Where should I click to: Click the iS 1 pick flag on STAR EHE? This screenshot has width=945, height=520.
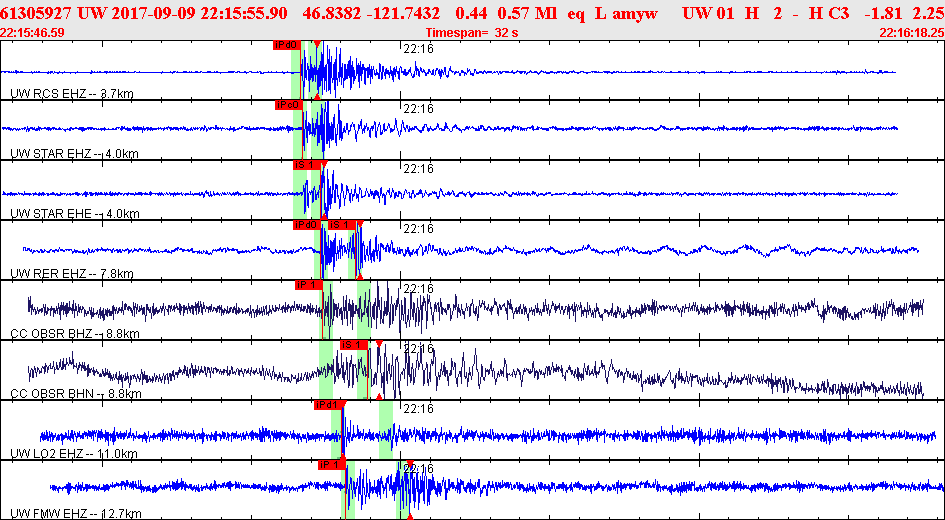tap(303, 164)
